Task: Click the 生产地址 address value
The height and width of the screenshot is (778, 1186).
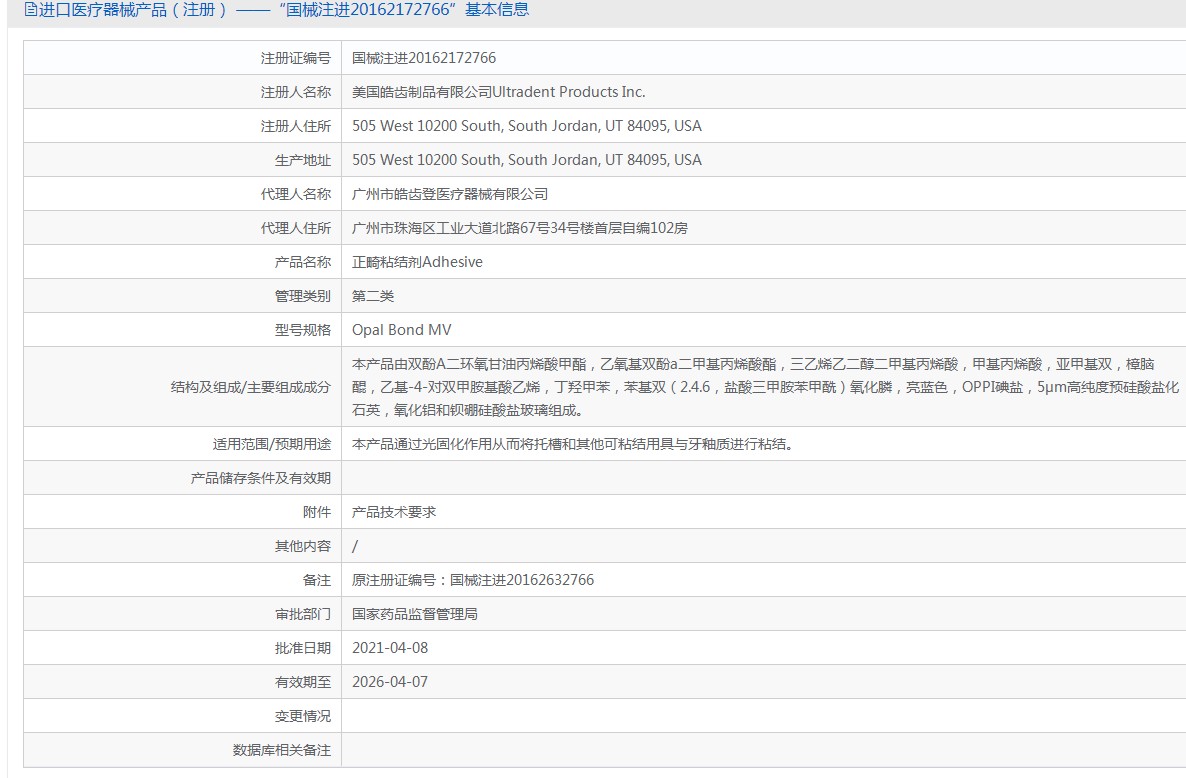Action: coord(526,160)
